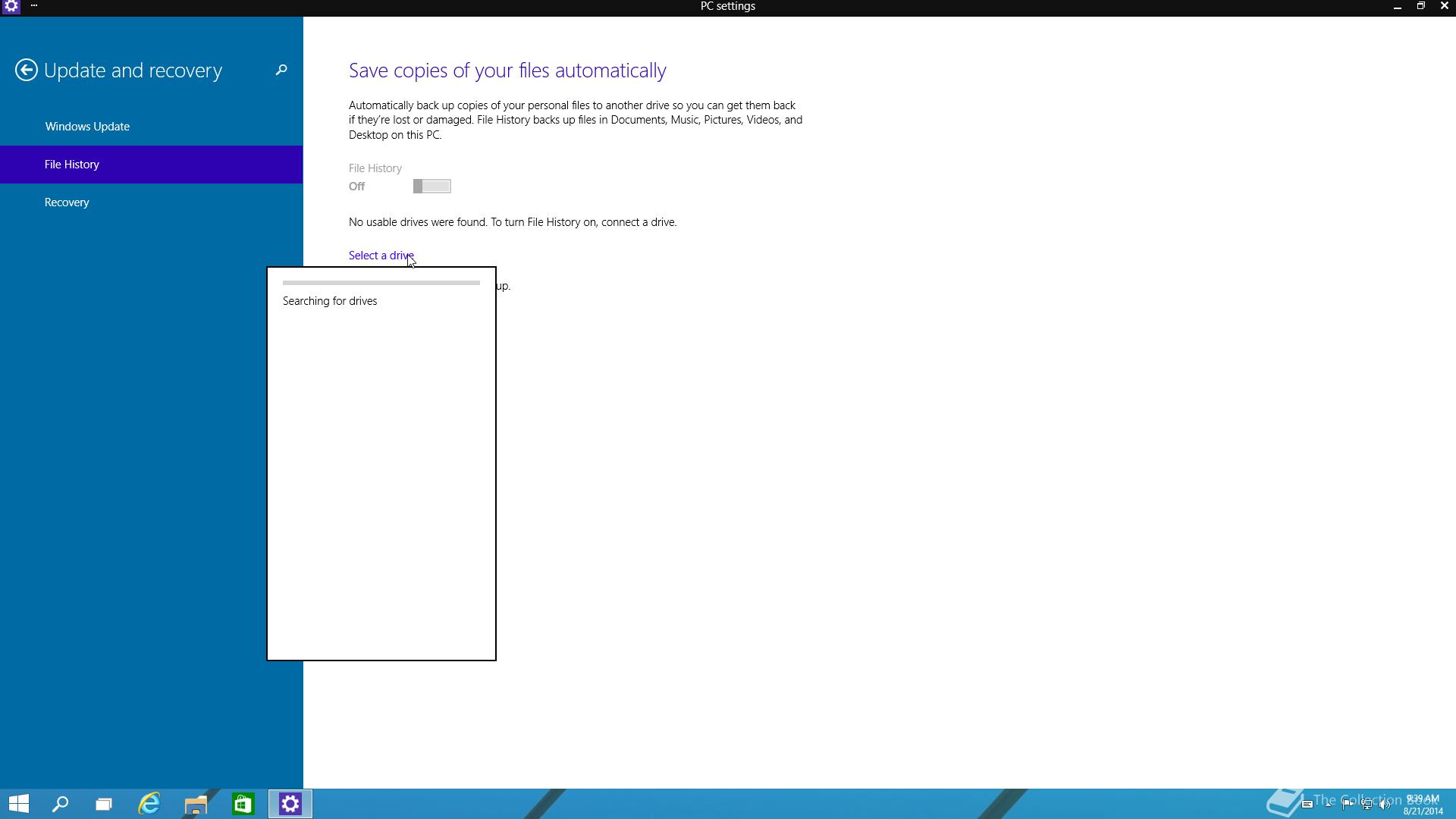
Task: Click the 'Update and recovery' title
Action: (133, 71)
